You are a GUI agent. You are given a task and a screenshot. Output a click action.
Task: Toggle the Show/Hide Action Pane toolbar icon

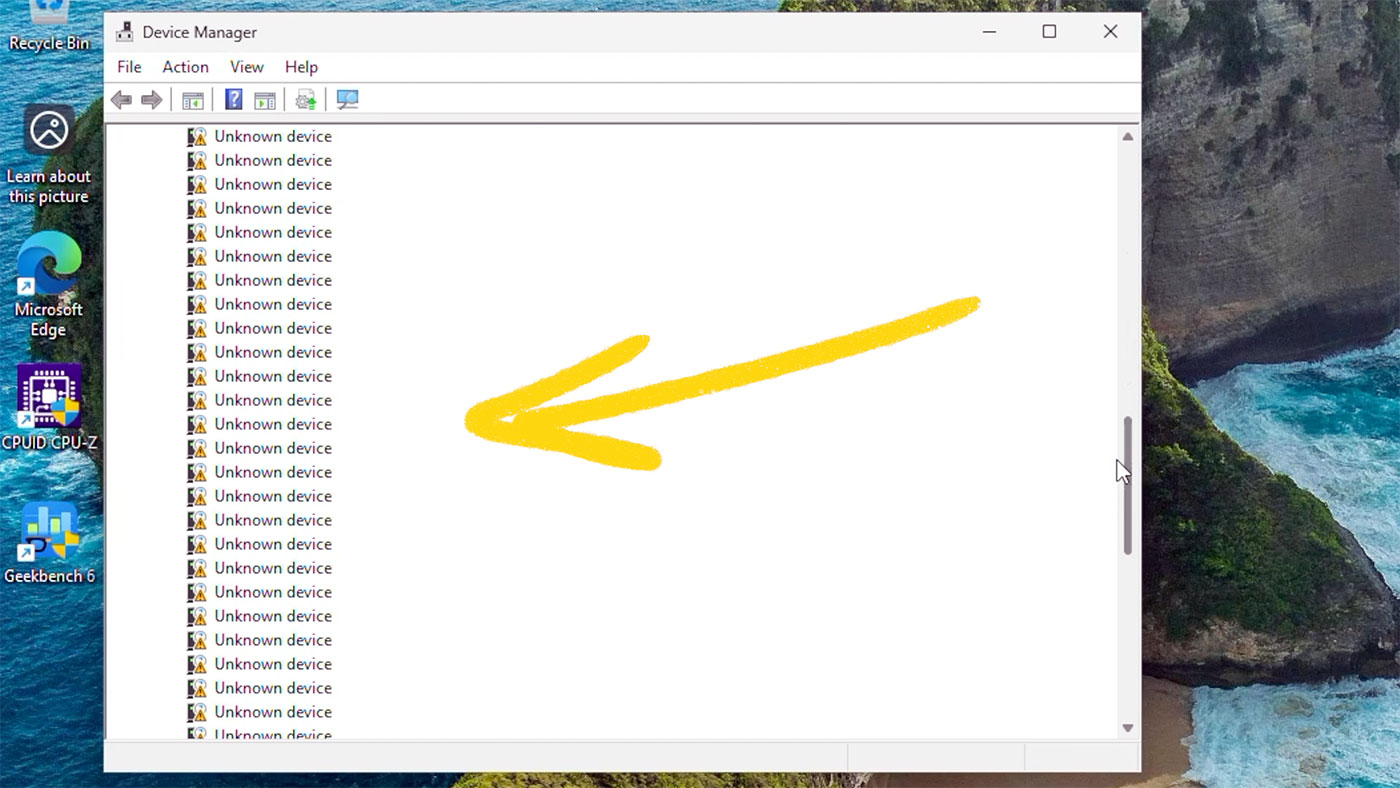pos(265,100)
